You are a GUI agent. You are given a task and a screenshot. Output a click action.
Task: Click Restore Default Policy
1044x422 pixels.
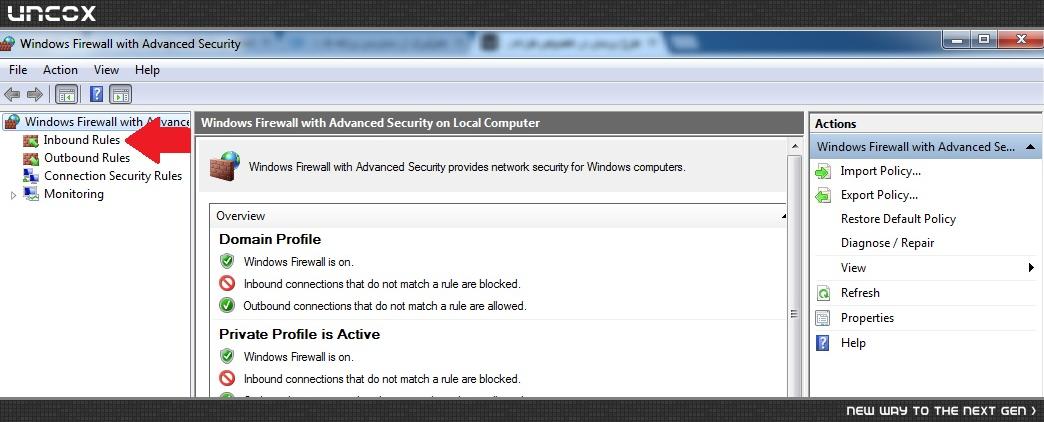tap(898, 219)
